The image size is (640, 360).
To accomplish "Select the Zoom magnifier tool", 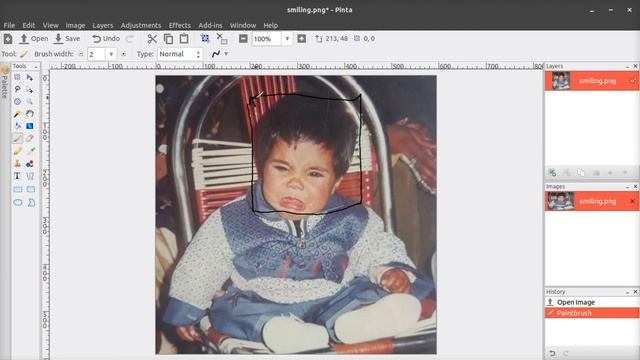I will pyautogui.click(x=30, y=102).
